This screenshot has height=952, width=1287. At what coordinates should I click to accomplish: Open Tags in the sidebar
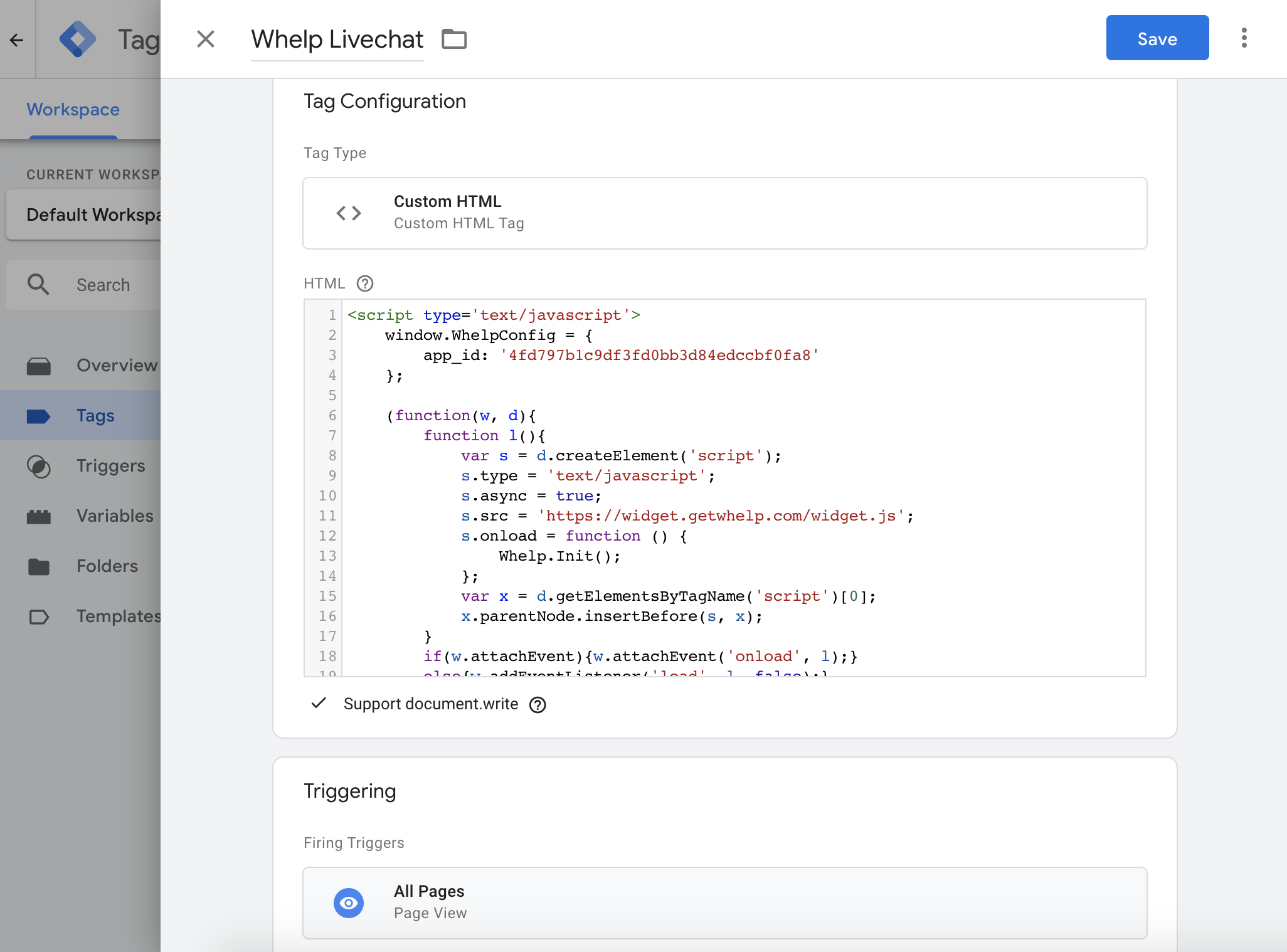pyautogui.click(x=80, y=415)
